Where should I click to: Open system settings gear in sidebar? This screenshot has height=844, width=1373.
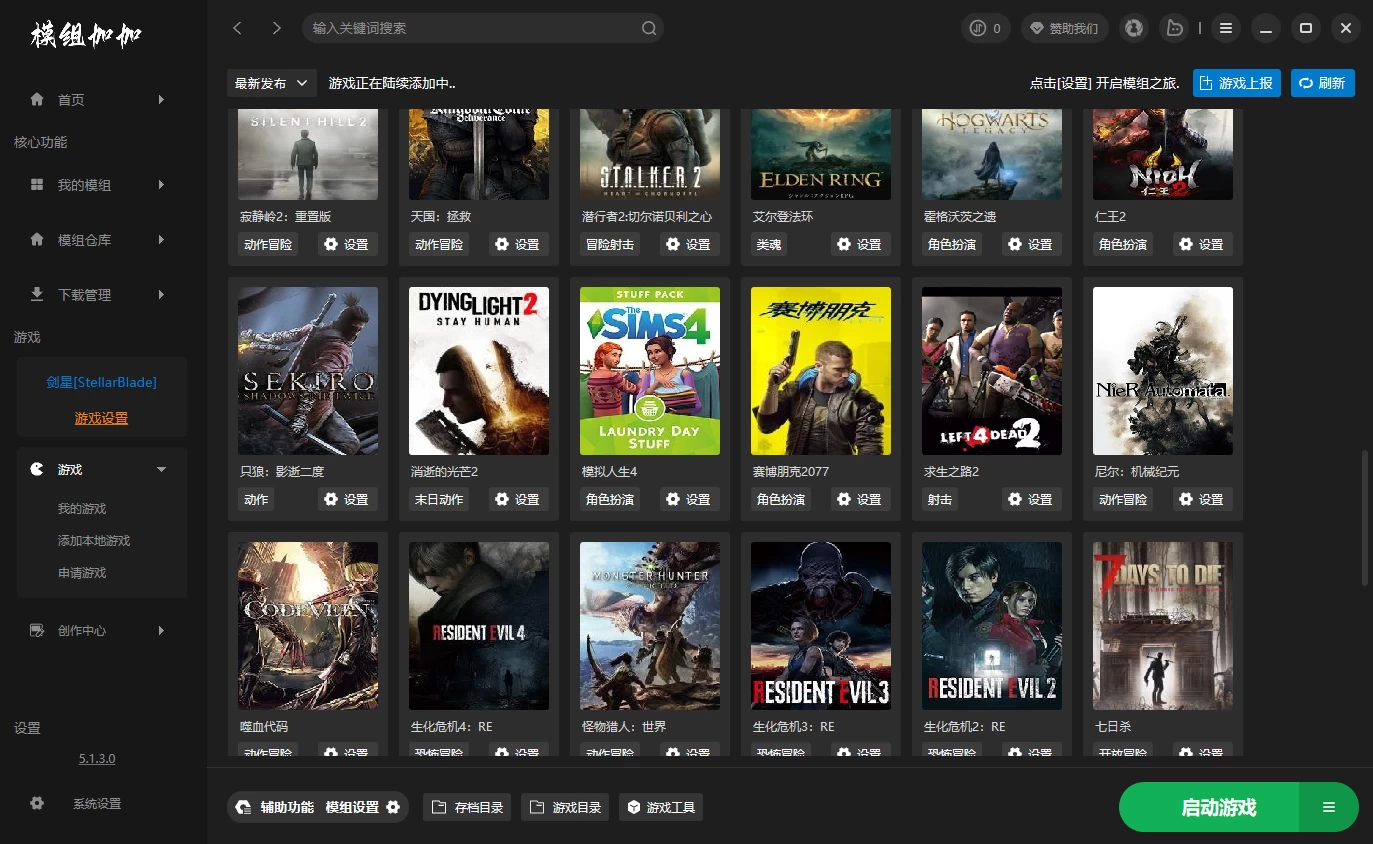pyautogui.click(x=37, y=803)
